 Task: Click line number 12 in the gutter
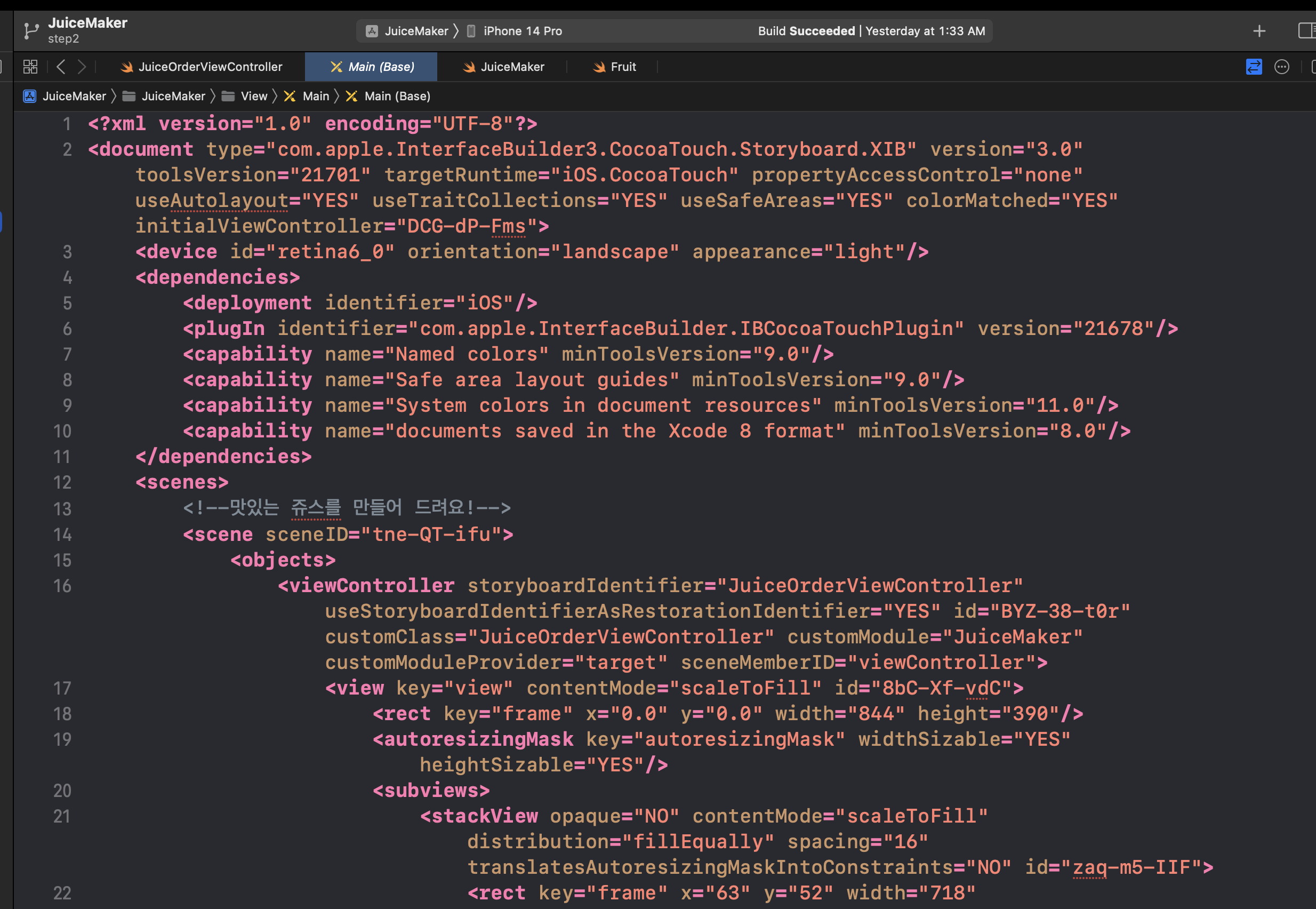tap(62, 482)
